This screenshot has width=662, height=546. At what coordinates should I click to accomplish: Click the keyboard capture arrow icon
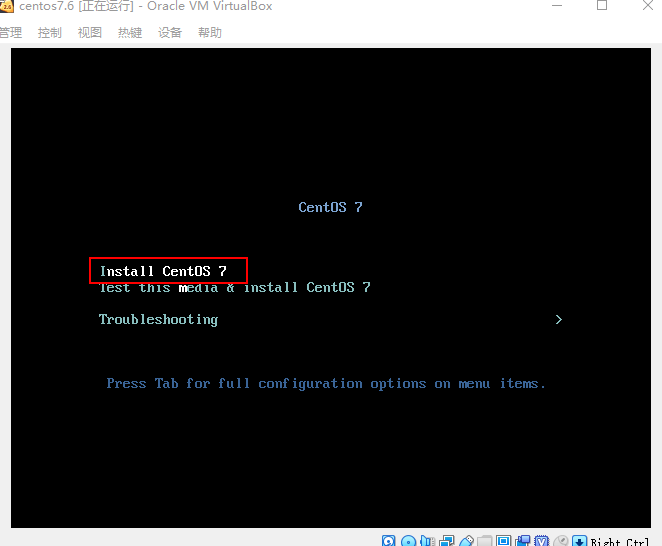coord(580,541)
